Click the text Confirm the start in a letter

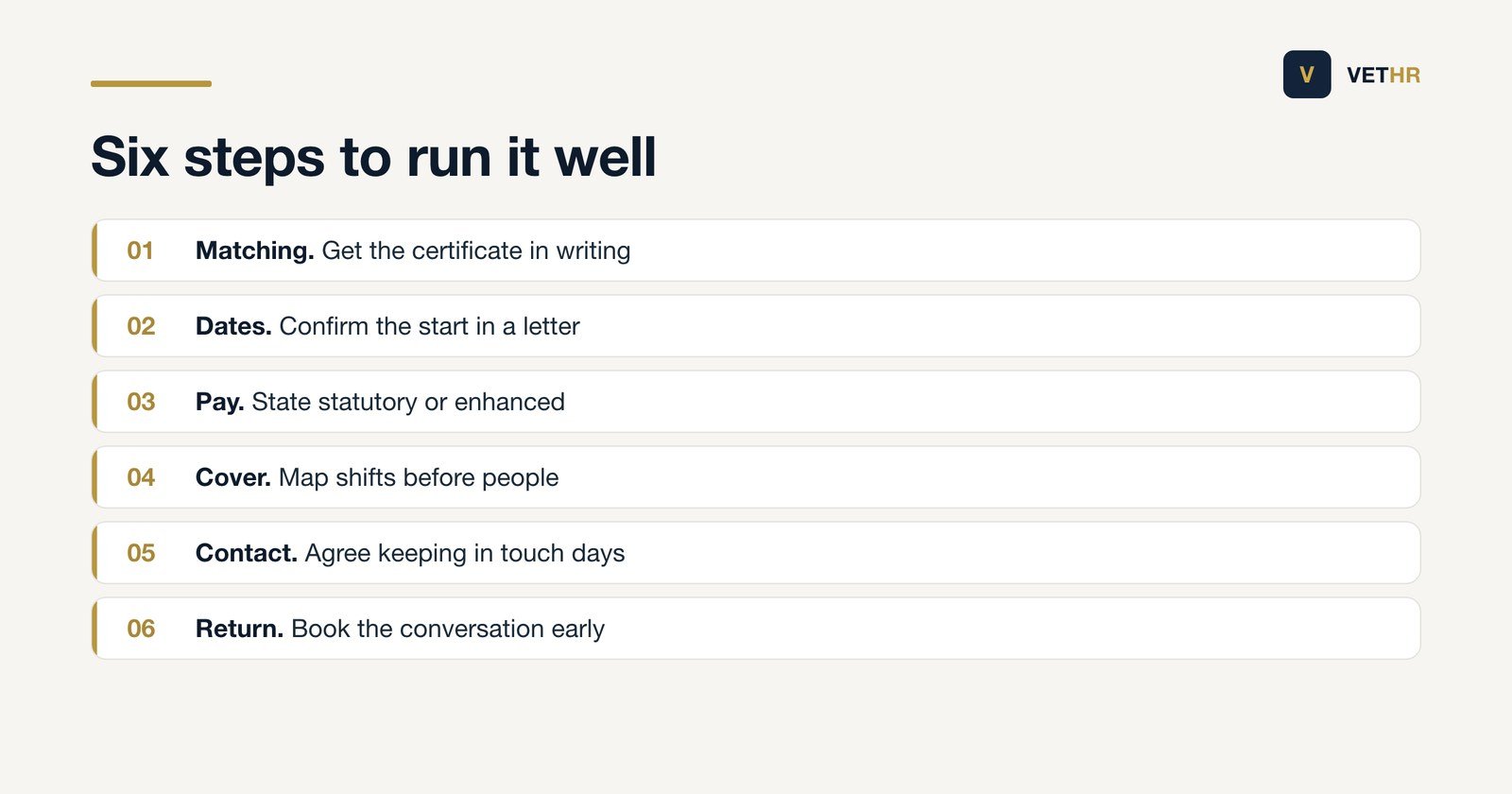pos(429,326)
